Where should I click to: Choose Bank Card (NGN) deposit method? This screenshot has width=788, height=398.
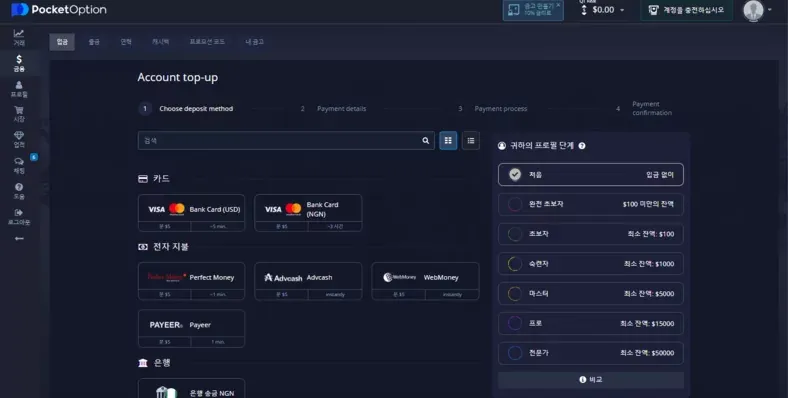[308, 213]
